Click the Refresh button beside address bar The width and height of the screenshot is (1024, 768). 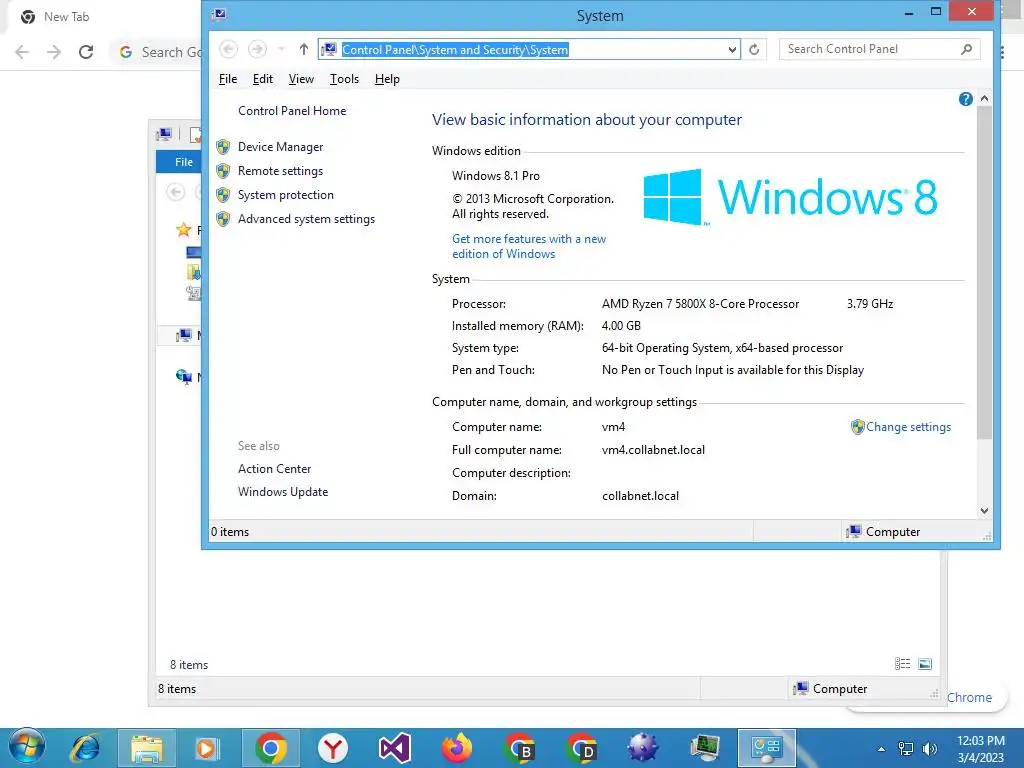754,50
